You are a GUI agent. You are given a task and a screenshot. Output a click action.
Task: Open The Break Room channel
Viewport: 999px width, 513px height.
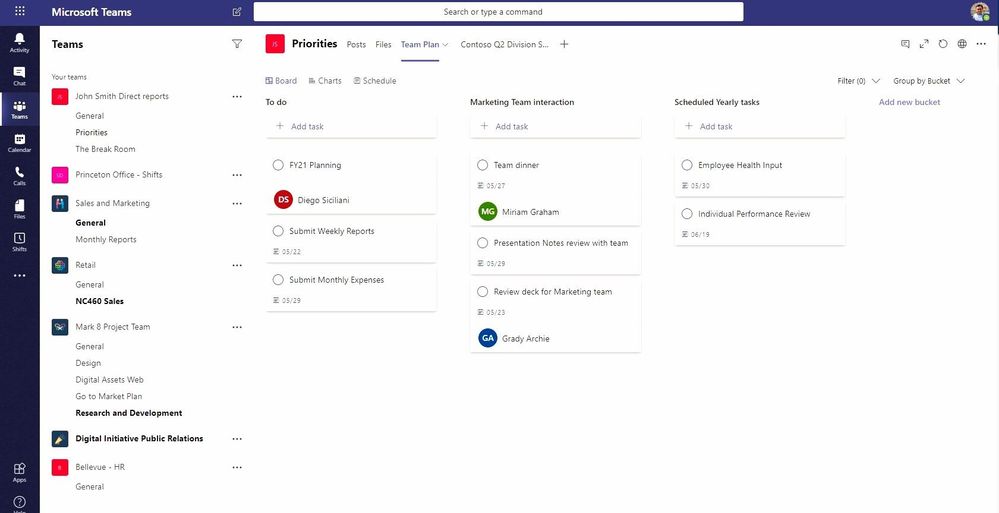pos(105,149)
